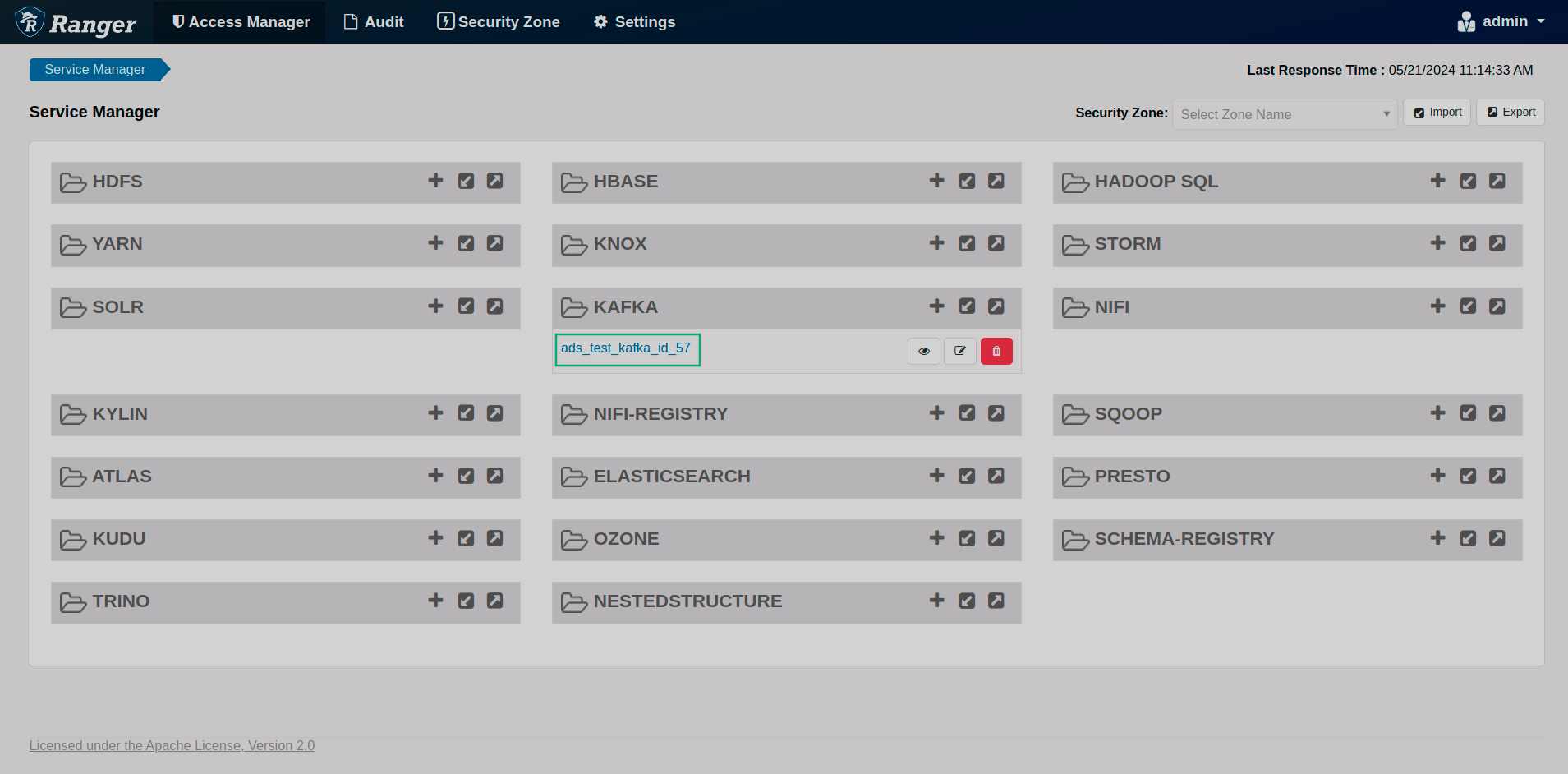This screenshot has height=774, width=1568.
Task: Import into the SQOOP service
Action: coord(1468,413)
